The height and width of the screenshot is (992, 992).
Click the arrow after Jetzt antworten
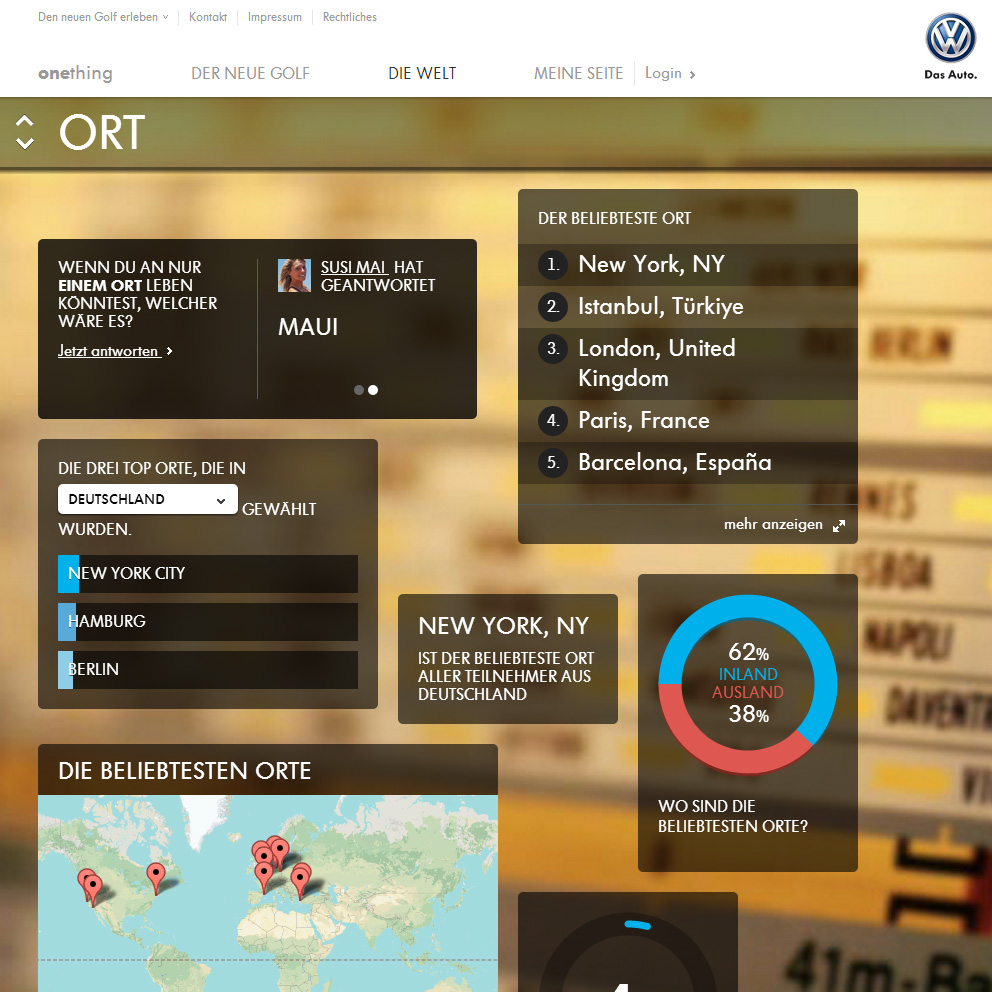169,351
